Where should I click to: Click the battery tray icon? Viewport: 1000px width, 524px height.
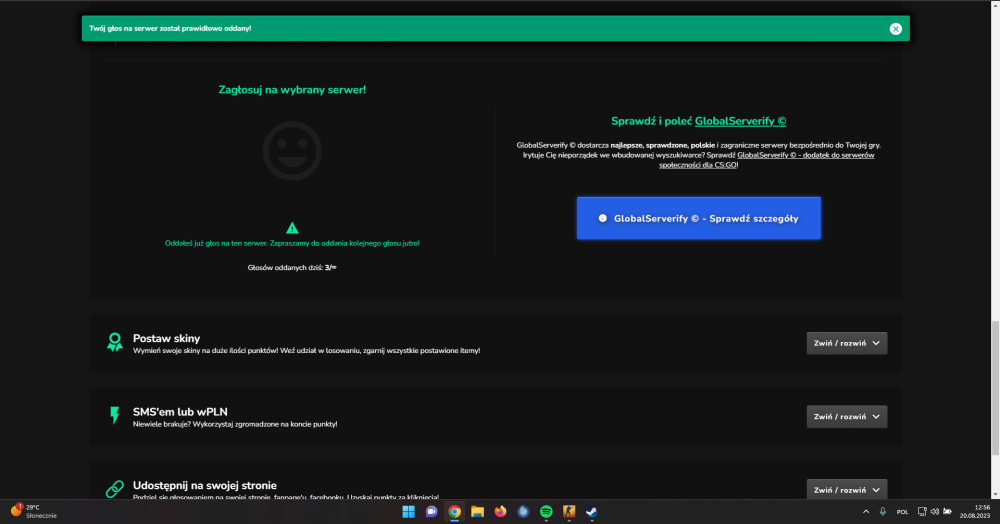click(948, 511)
